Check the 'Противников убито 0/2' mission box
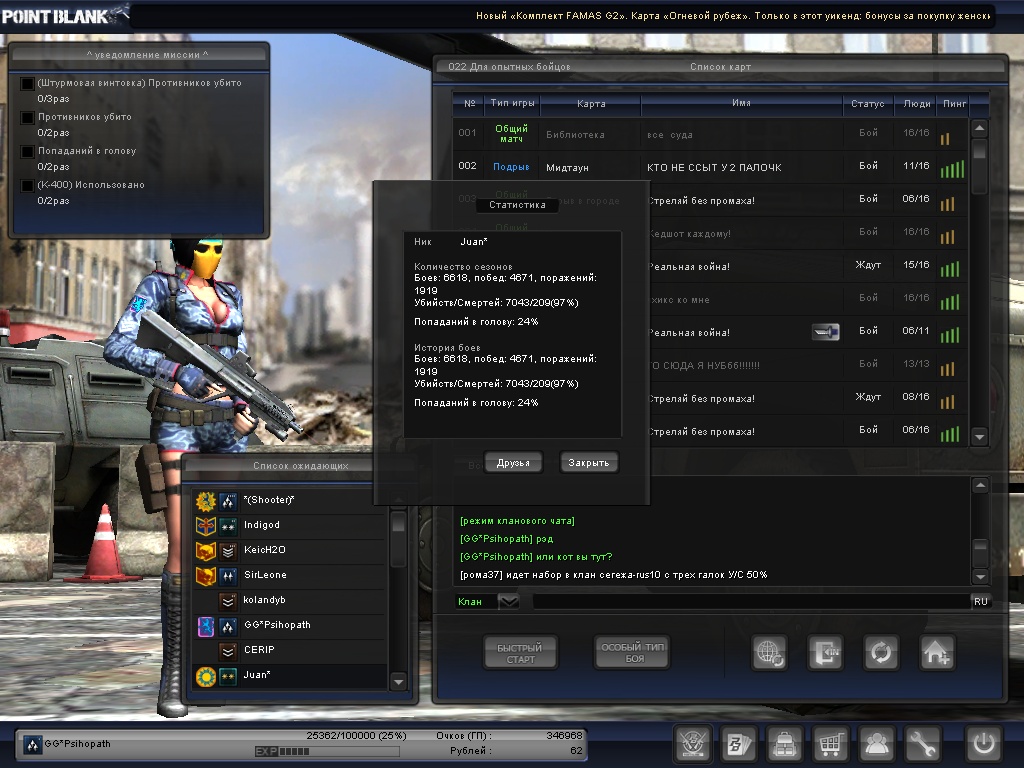 27,118
